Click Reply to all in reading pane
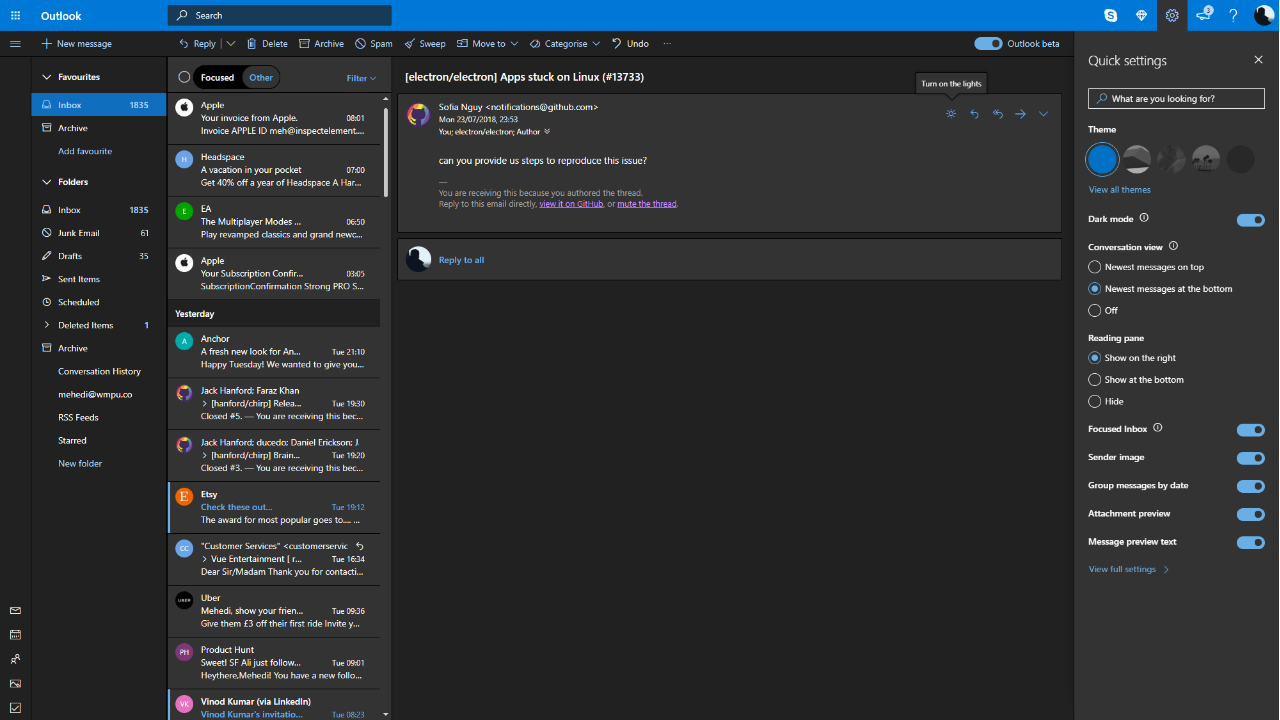 click(461, 260)
